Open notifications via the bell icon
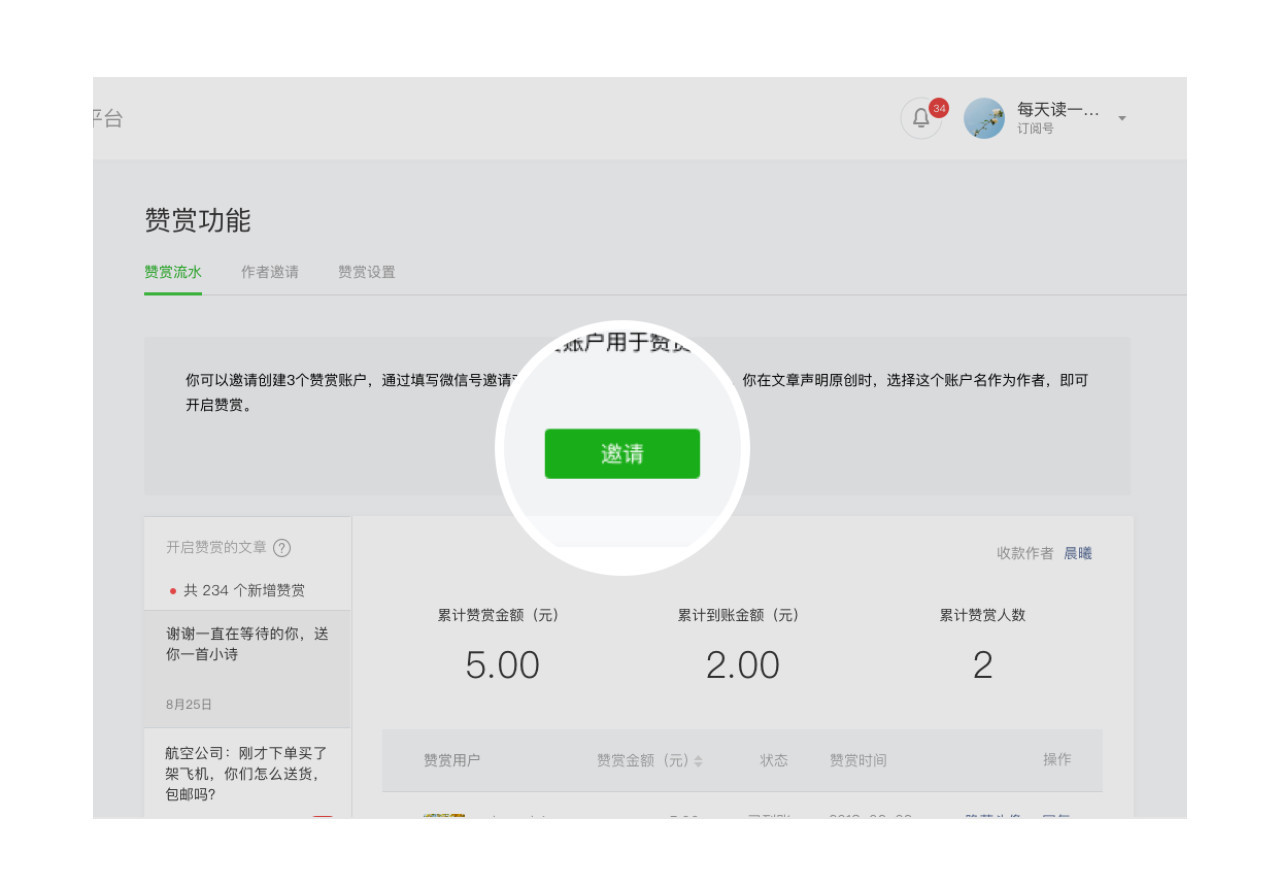Screen dimensions: 1280x895 (x=920, y=119)
